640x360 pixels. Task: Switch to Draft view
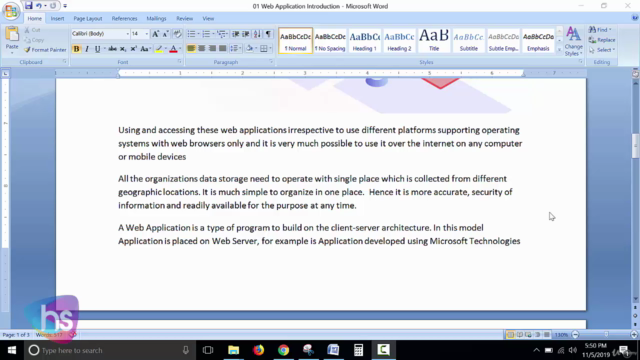click(547, 335)
